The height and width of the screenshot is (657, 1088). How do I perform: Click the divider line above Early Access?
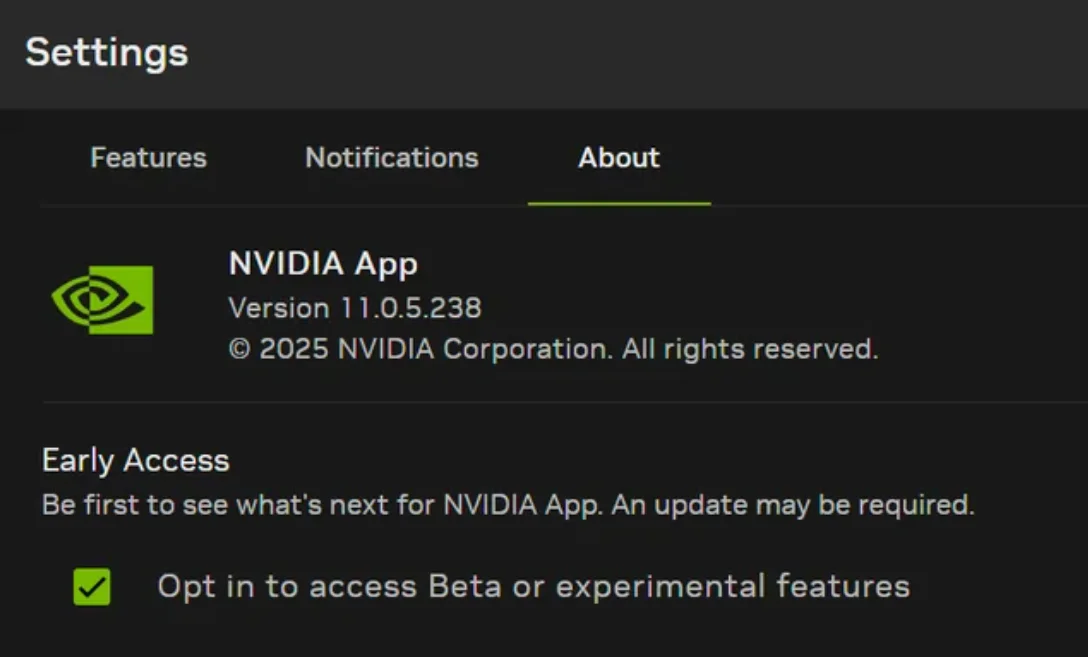(560, 402)
